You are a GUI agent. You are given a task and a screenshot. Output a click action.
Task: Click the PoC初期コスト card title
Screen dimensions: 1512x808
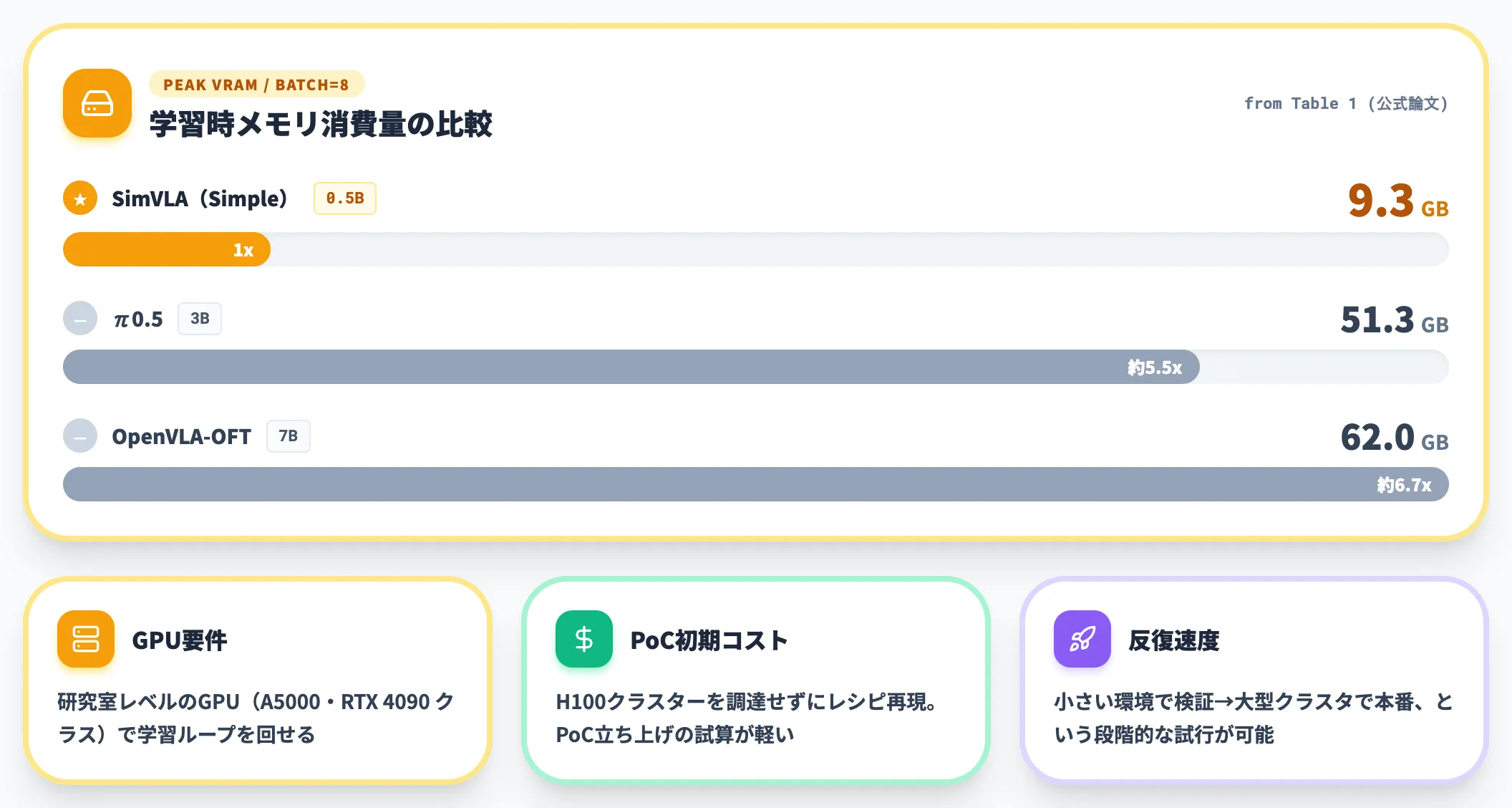point(709,640)
